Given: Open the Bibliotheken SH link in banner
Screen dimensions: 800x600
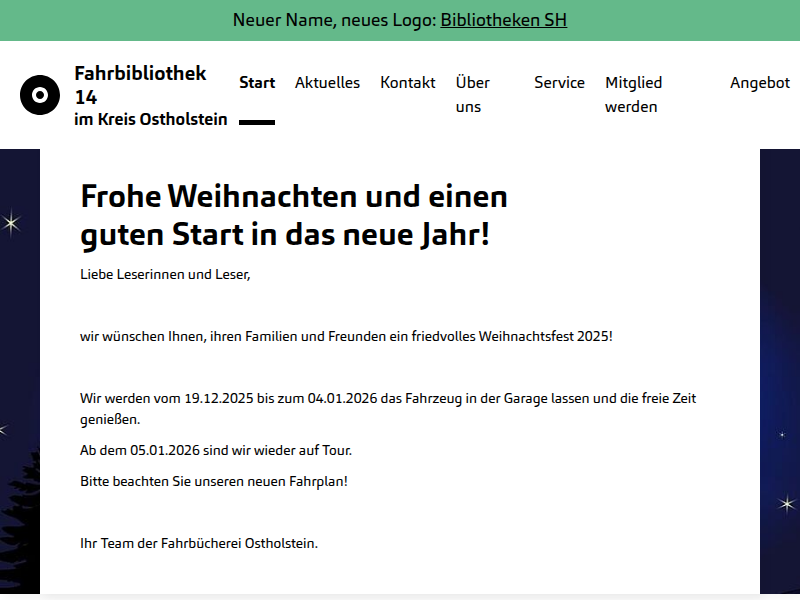Looking at the screenshot, I should (503, 20).
